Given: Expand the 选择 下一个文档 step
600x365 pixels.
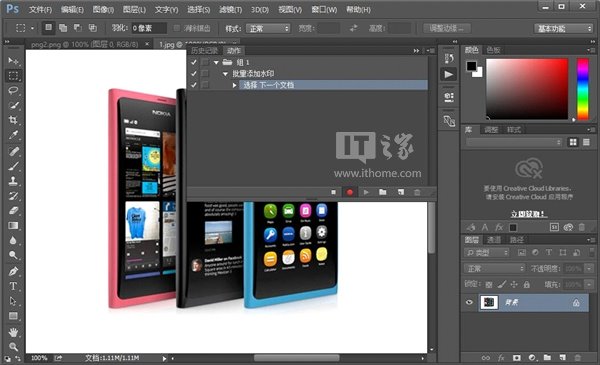Looking at the screenshot, I should pyautogui.click(x=235, y=85).
